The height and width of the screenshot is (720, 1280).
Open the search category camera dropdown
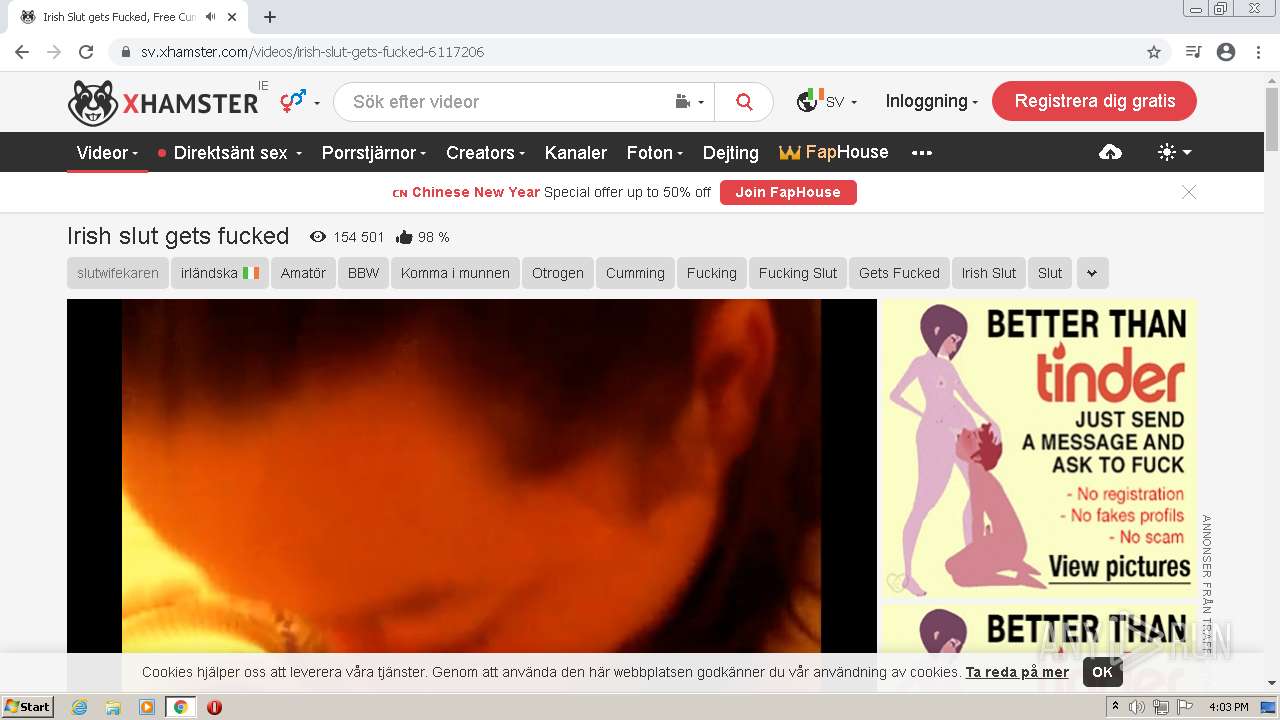tap(690, 102)
